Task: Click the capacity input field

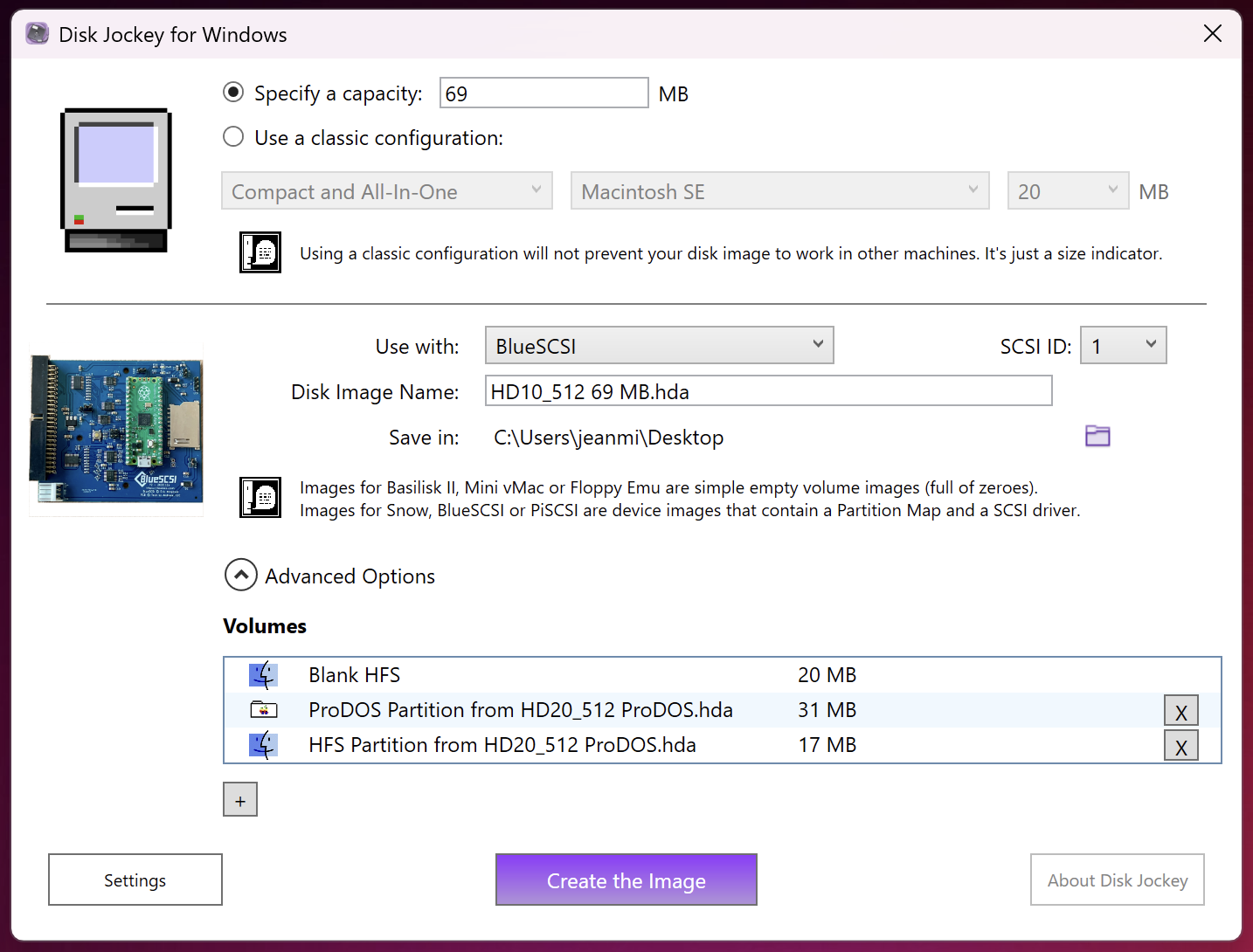Action: (543, 93)
